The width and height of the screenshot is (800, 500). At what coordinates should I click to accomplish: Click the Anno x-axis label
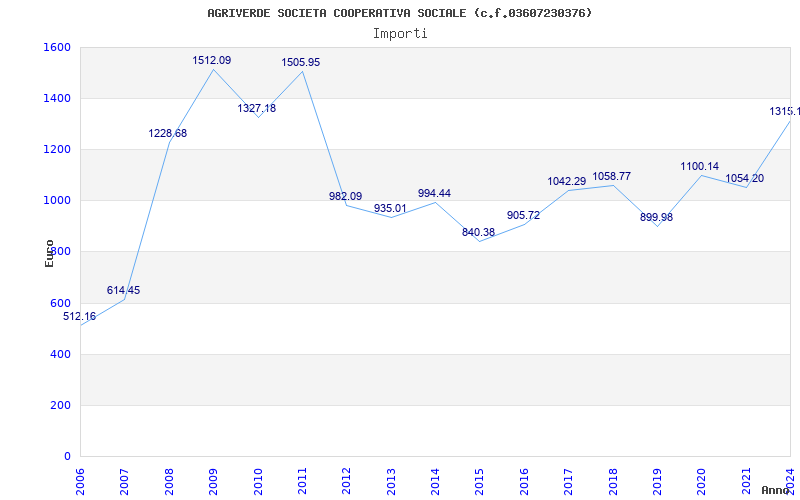point(776,490)
